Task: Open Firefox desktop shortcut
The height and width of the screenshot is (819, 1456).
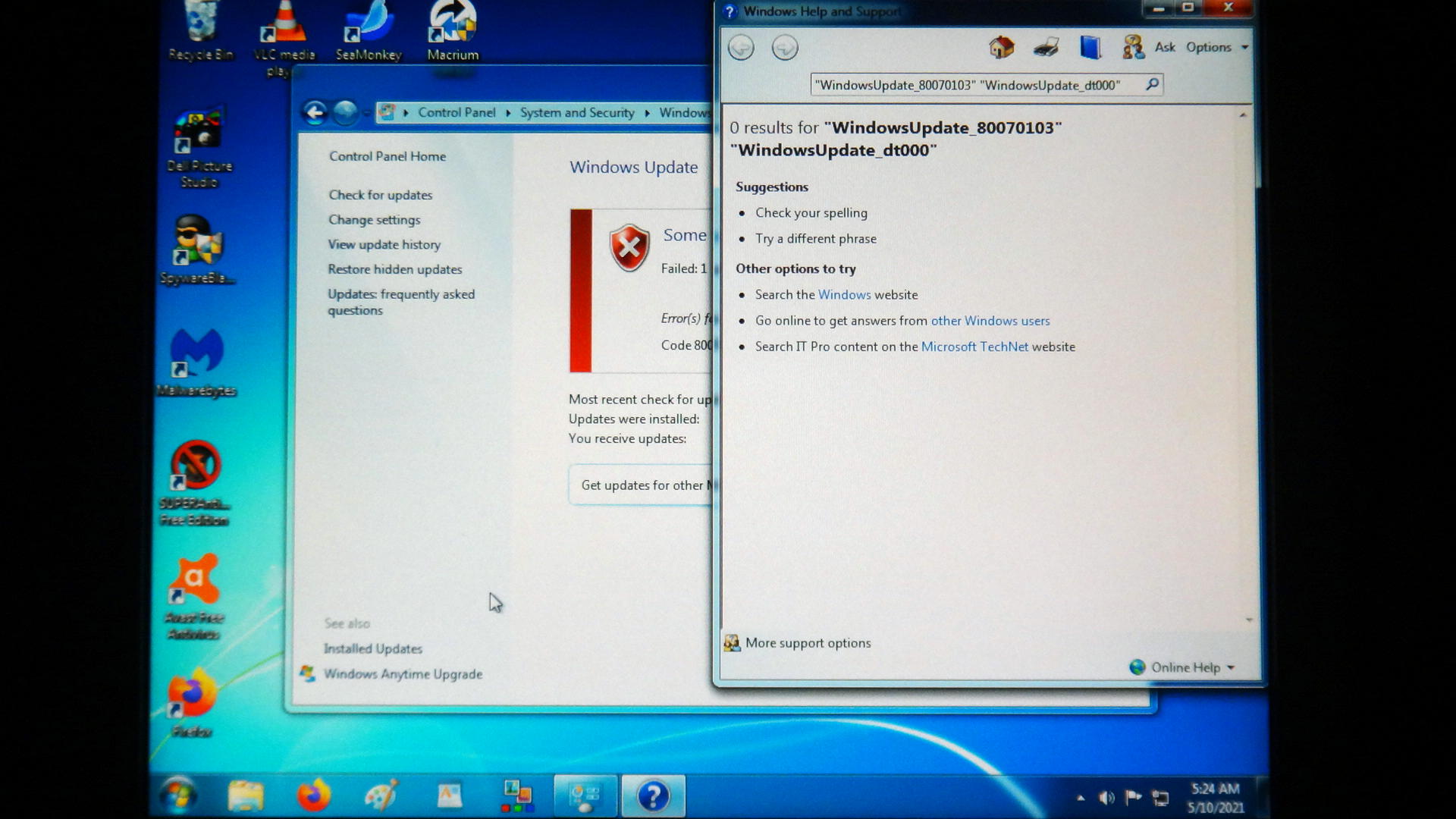Action: pyautogui.click(x=191, y=704)
